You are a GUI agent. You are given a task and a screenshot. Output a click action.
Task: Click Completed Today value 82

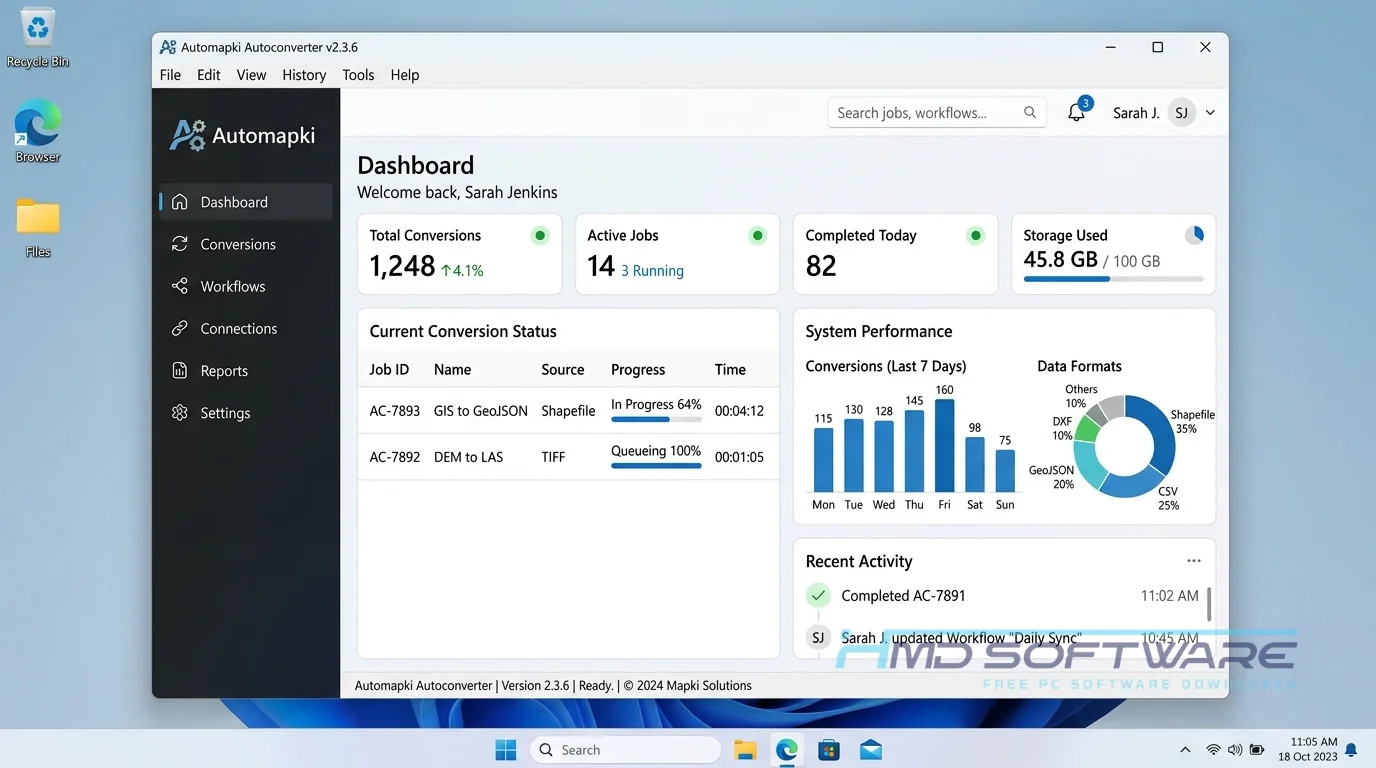pos(821,266)
